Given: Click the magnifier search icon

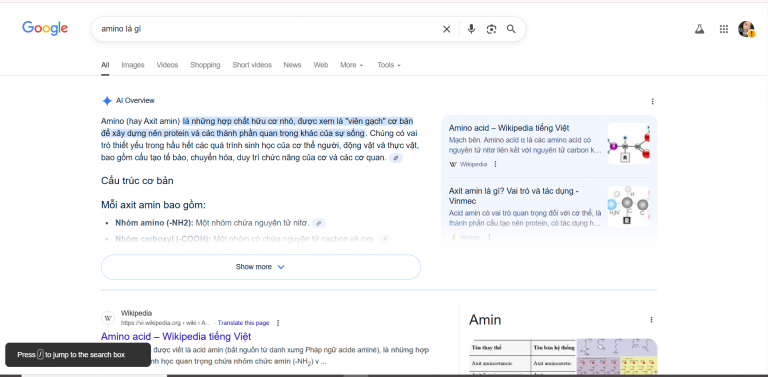Looking at the screenshot, I should pos(511,29).
